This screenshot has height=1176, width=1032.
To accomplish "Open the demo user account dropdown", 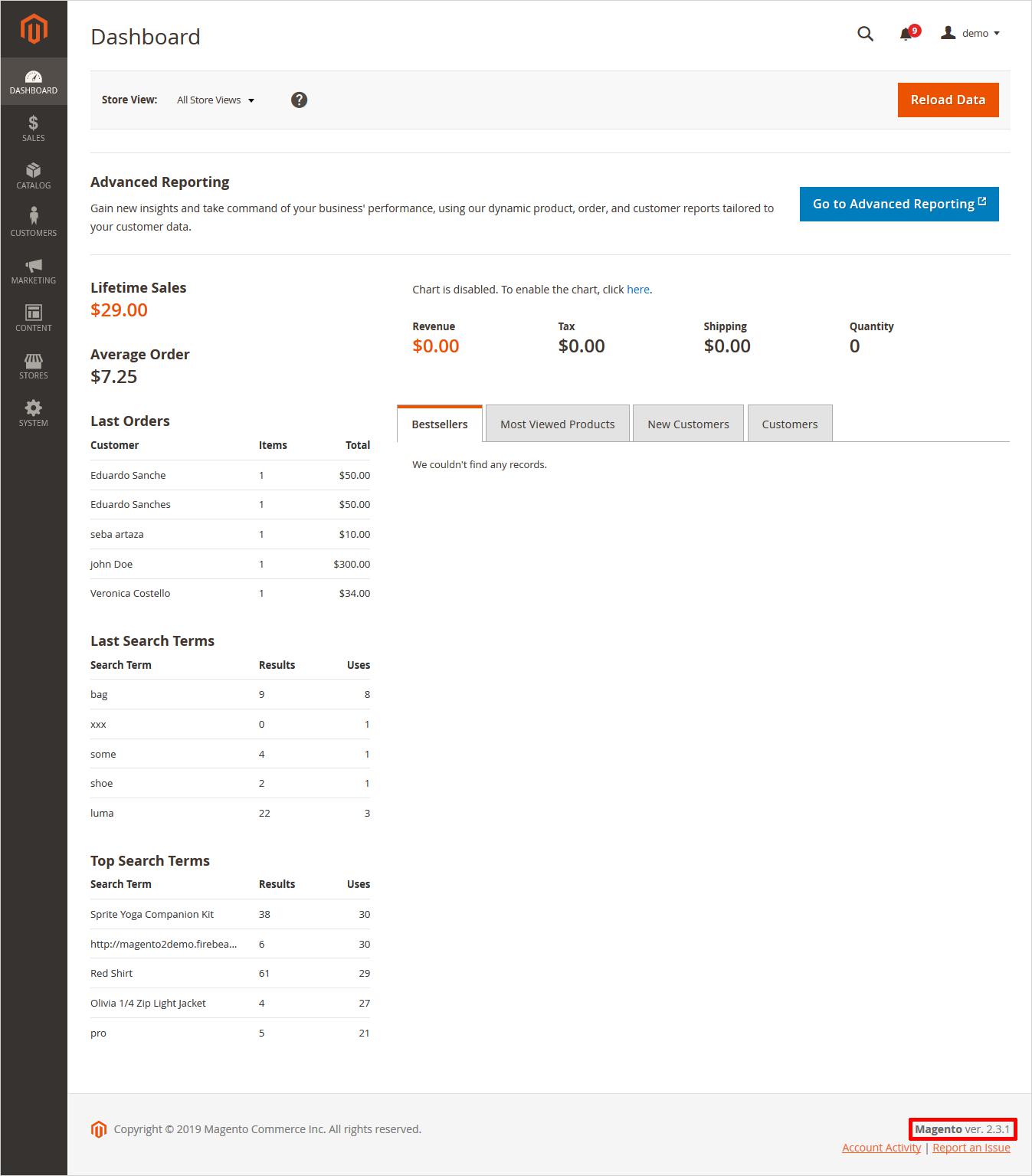I will [971, 34].
